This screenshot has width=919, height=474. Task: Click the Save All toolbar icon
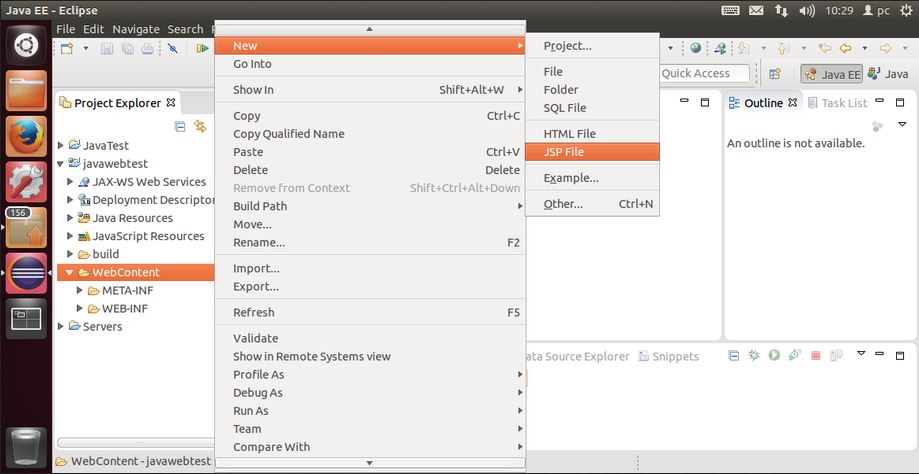tap(127, 49)
